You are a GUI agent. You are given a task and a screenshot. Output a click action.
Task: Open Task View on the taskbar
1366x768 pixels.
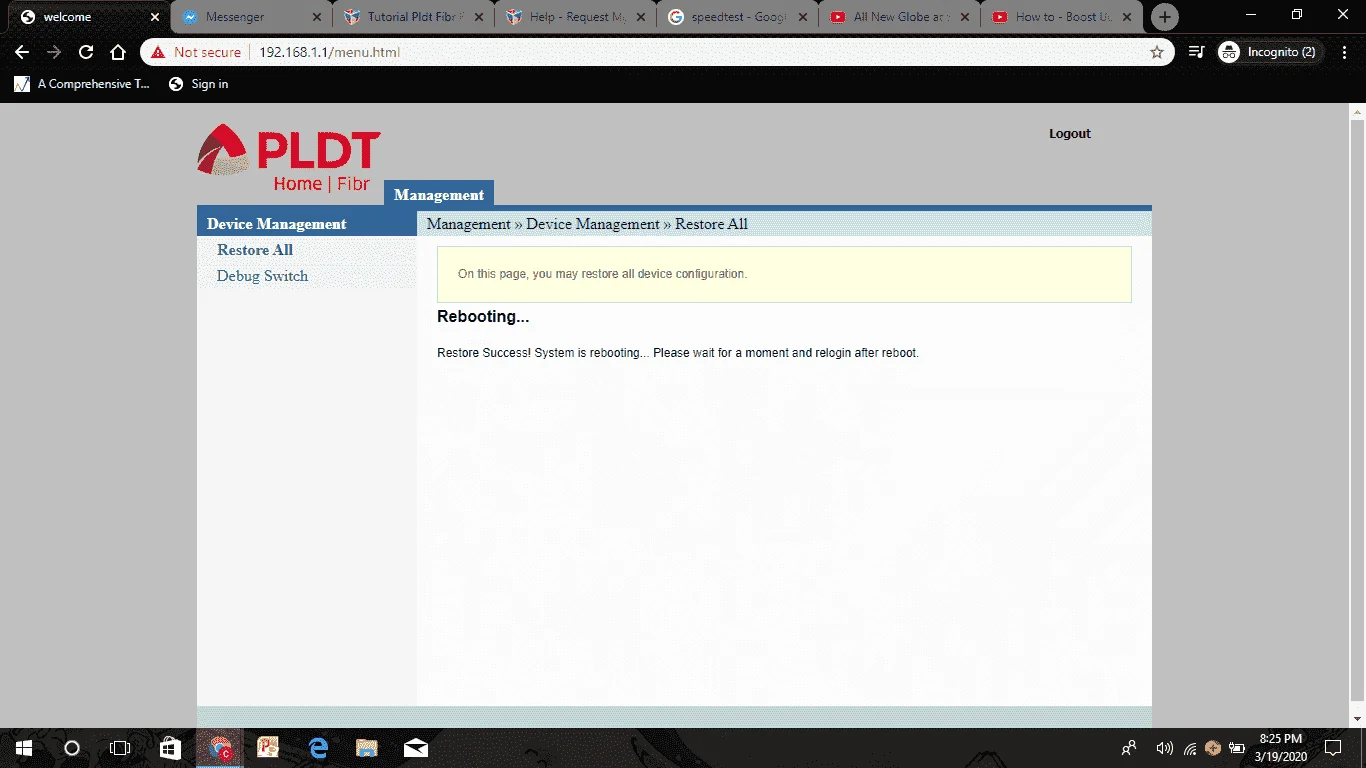click(120, 747)
